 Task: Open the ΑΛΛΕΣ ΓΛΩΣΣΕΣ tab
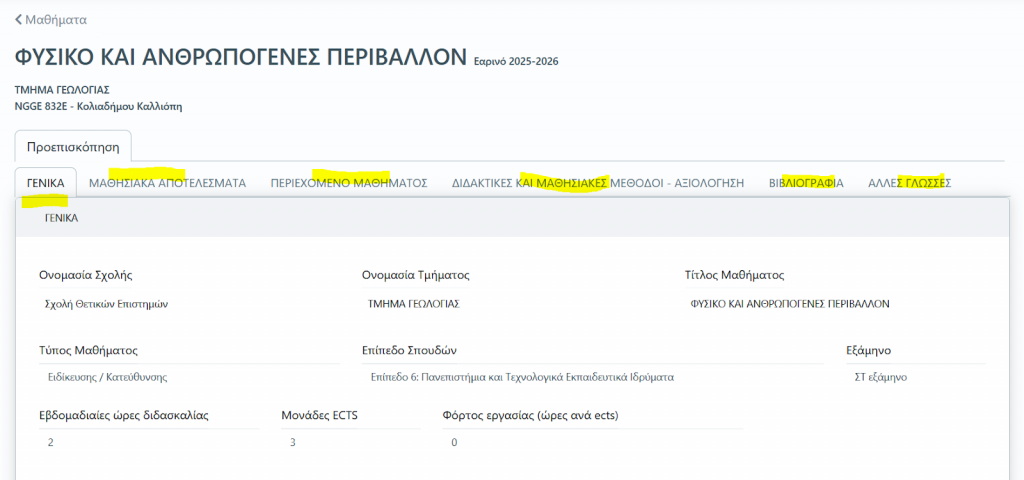pyautogui.click(x=908, y=183)
